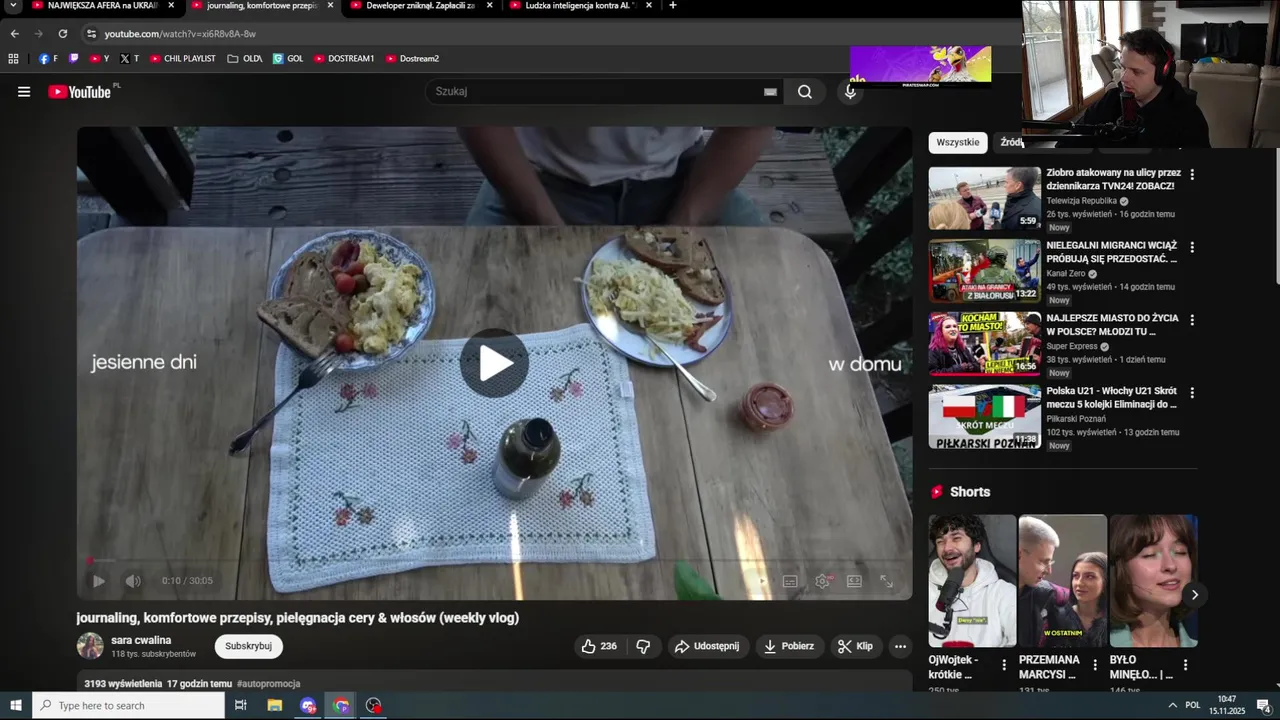
Task: Open the more actions menu under the video
Action: pyautogui.click(x=900, y=646)
